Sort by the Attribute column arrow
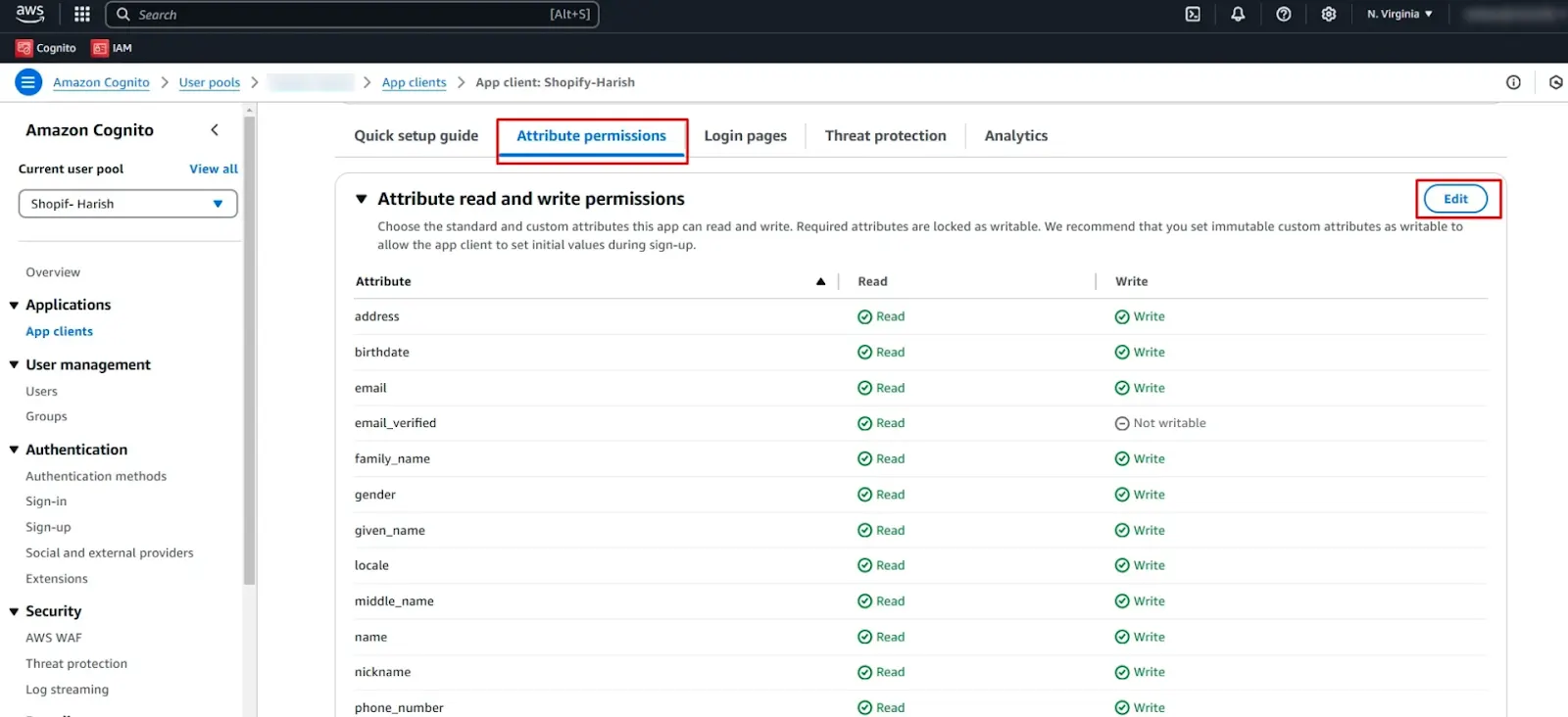Viewport: 1568px width, 717px height. pos(820,281)
